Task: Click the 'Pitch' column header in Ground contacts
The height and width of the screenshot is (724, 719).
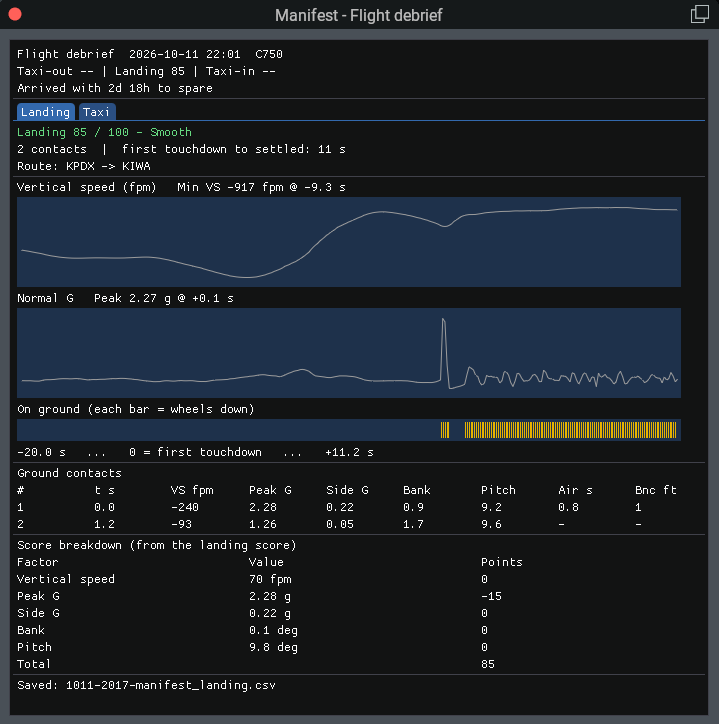Action: pos(498,490)
